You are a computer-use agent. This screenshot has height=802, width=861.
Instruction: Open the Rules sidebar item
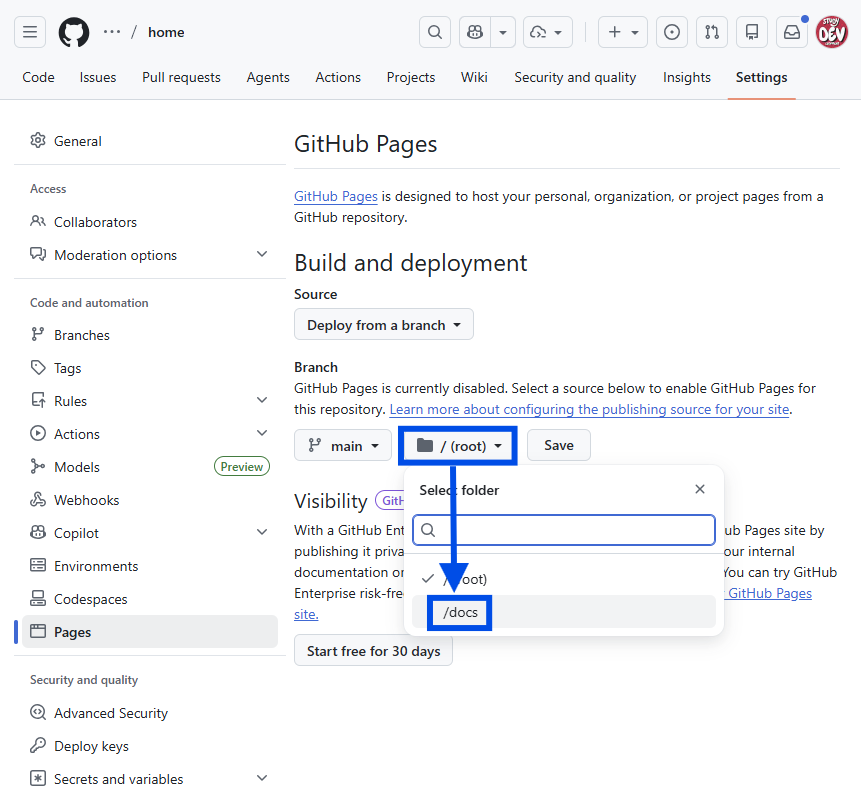point(70,401)
